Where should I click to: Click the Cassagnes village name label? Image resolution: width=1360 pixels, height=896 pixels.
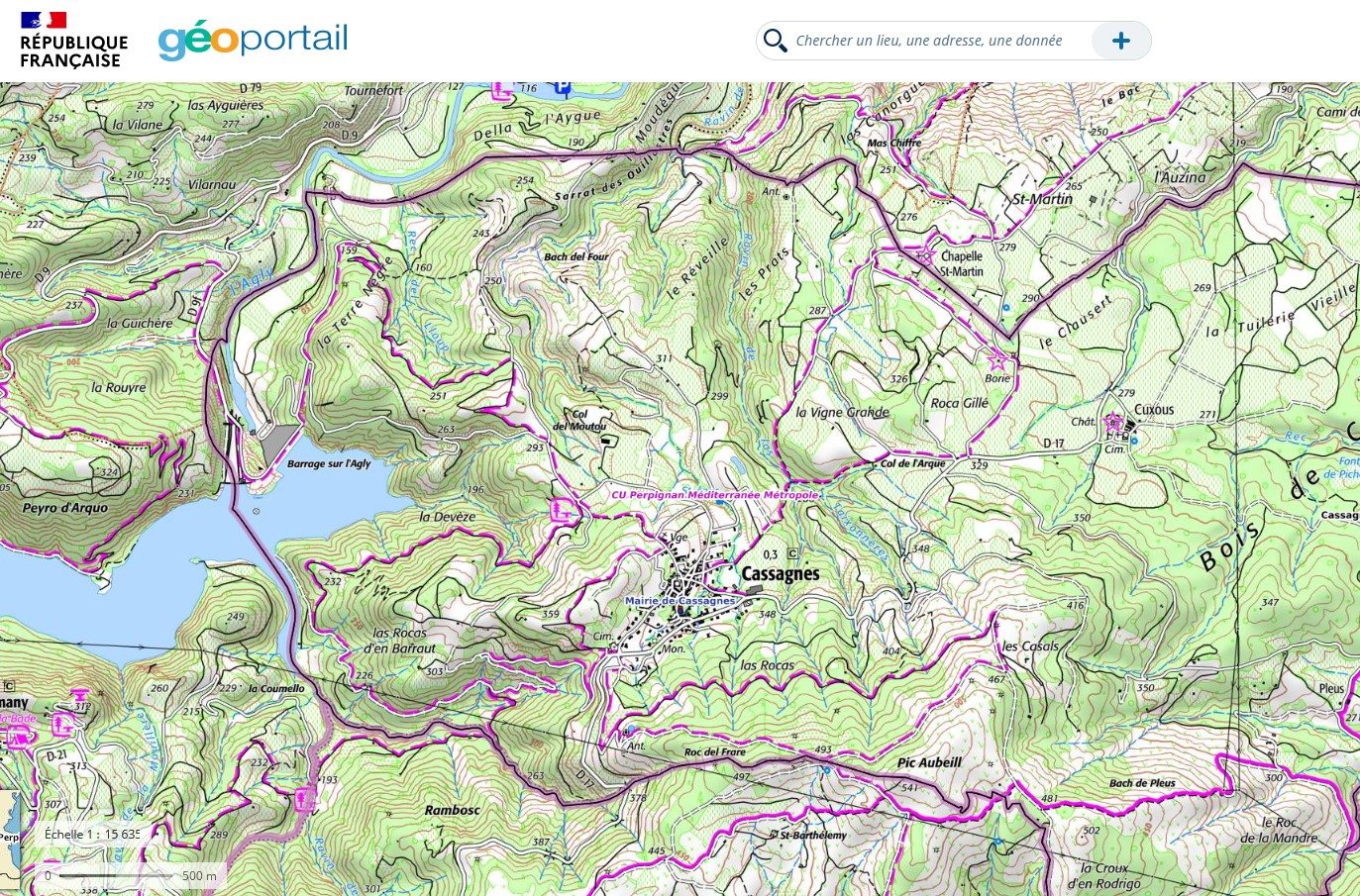click(x=781, y=573)
